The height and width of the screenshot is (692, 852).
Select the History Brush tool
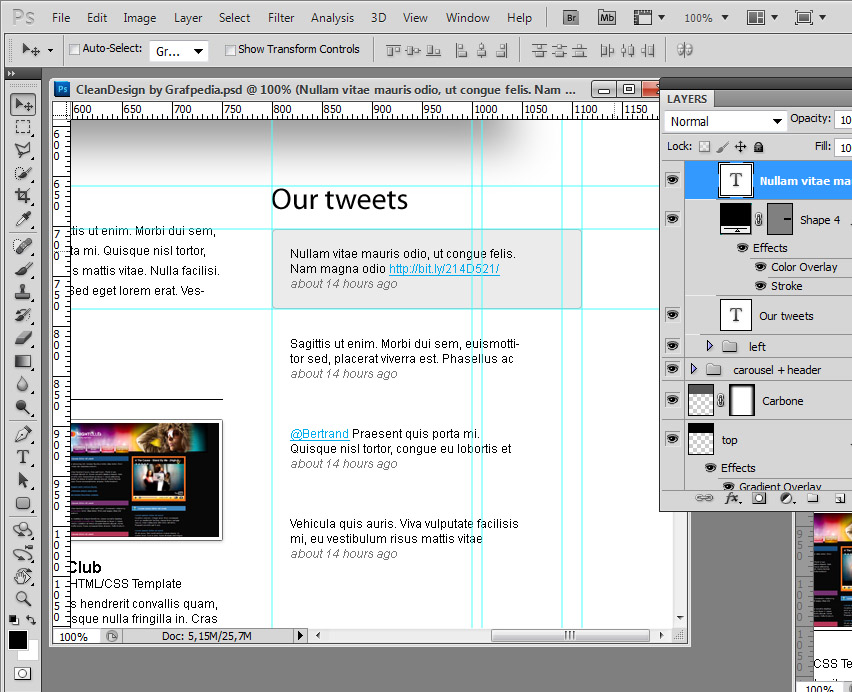tap(23, 315)
